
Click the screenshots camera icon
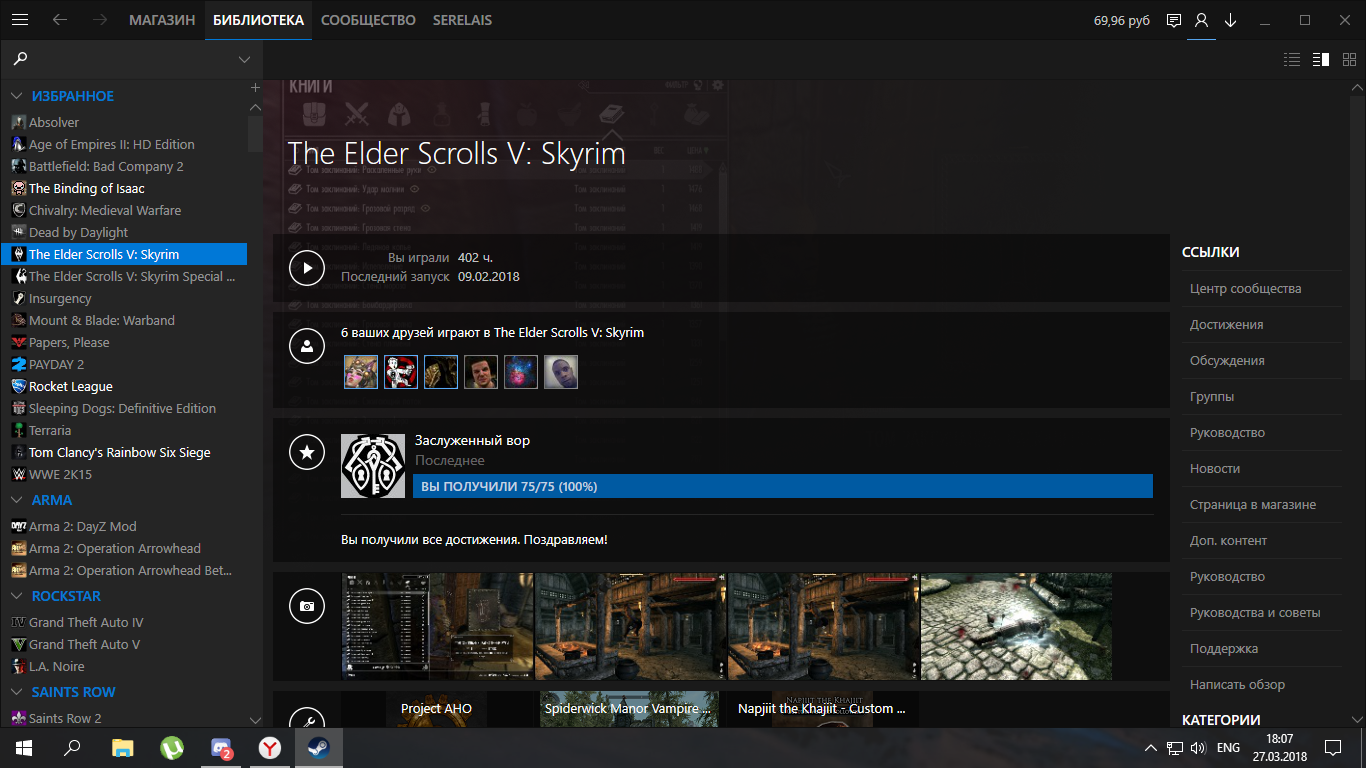pos(307,606)
